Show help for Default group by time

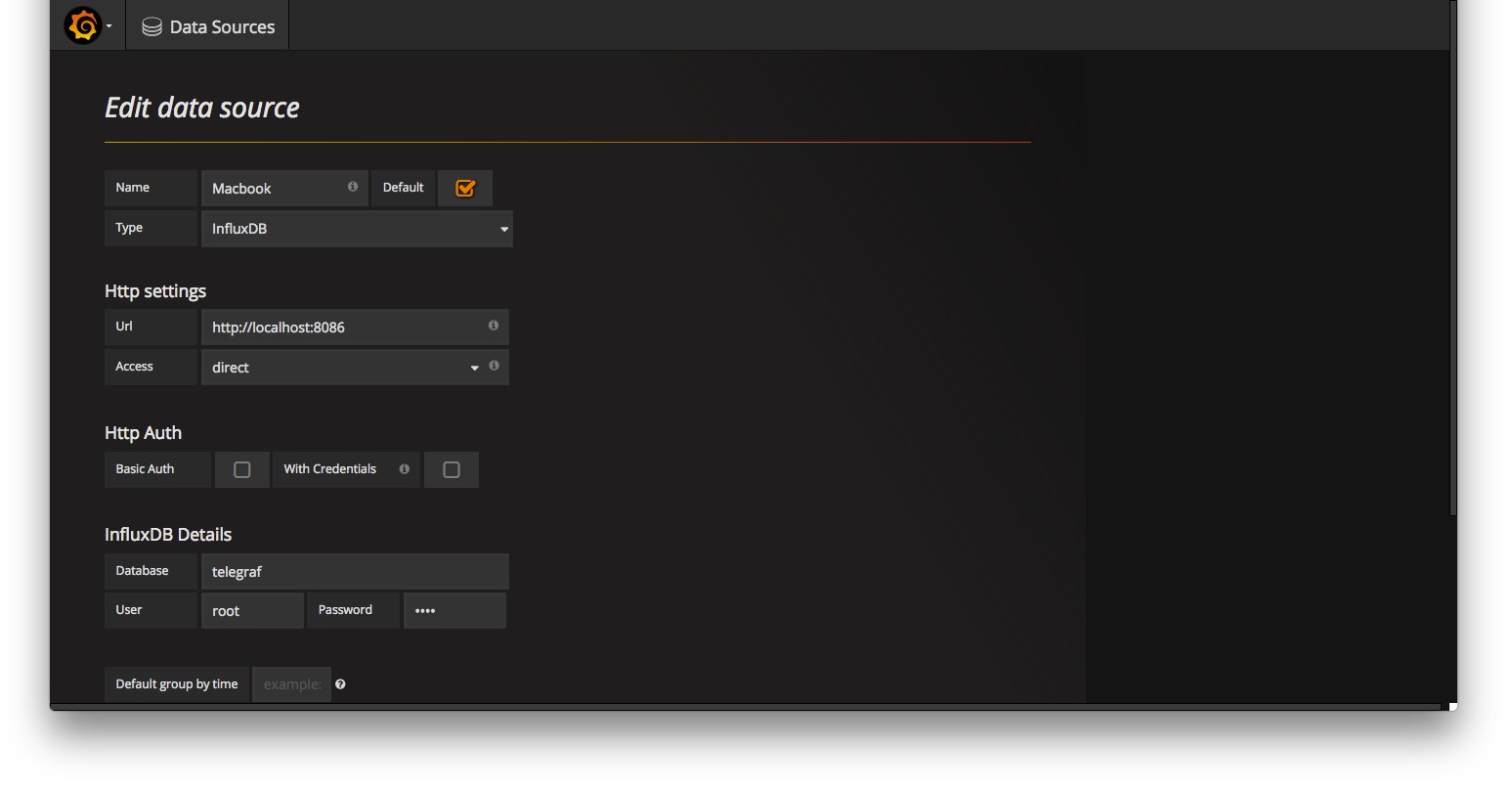tap(340, 684)
